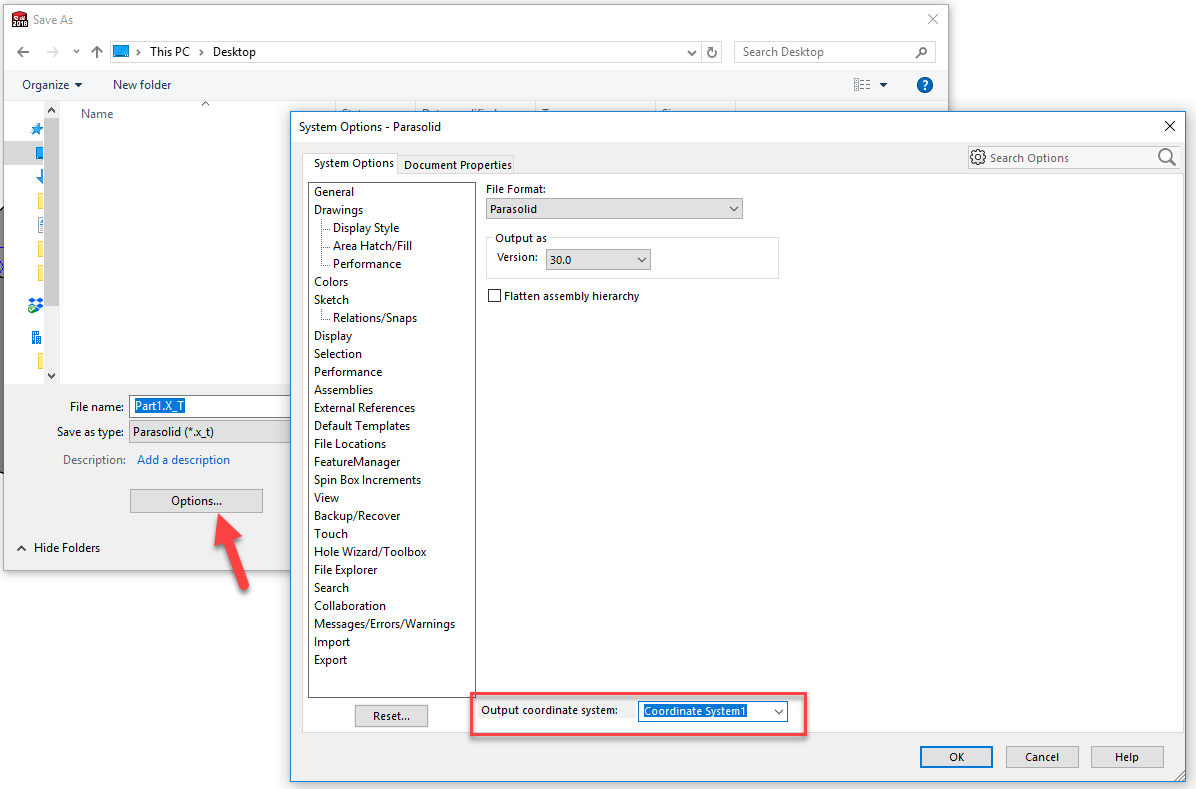Go up one folder level
This screenshot has width=1196, height=789.
tap(97, 52)
